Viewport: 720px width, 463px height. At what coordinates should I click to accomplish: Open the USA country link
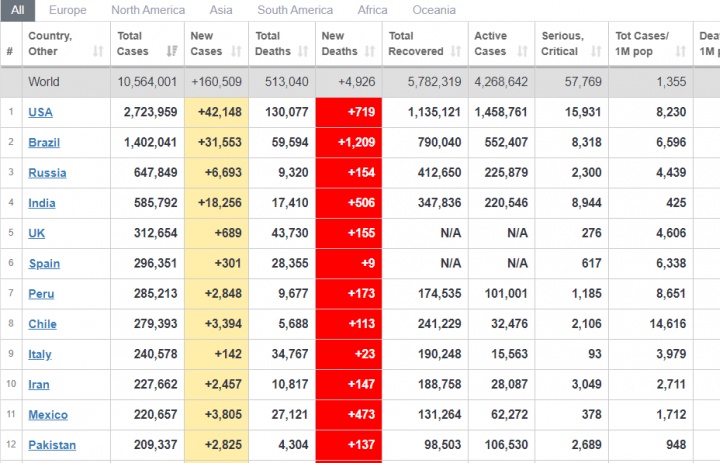pos(40,113)
